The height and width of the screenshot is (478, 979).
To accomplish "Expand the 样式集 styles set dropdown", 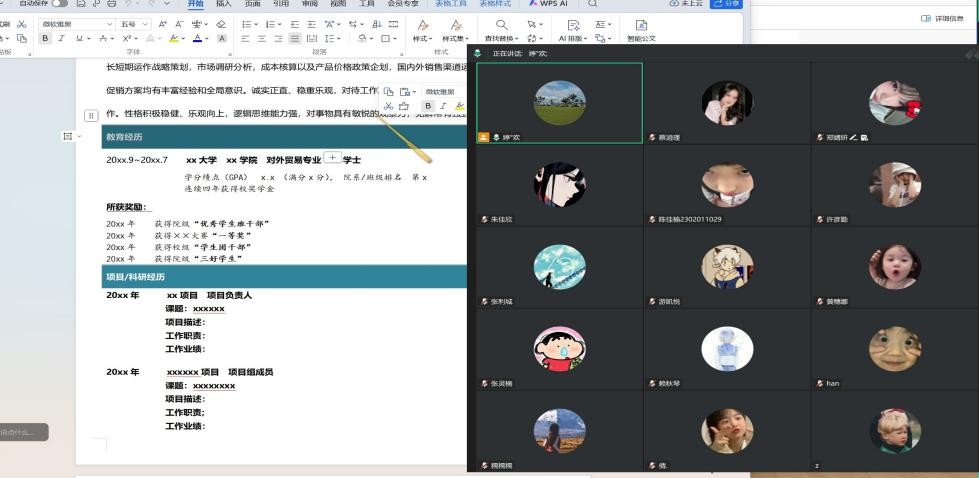I will pos(456,39).
